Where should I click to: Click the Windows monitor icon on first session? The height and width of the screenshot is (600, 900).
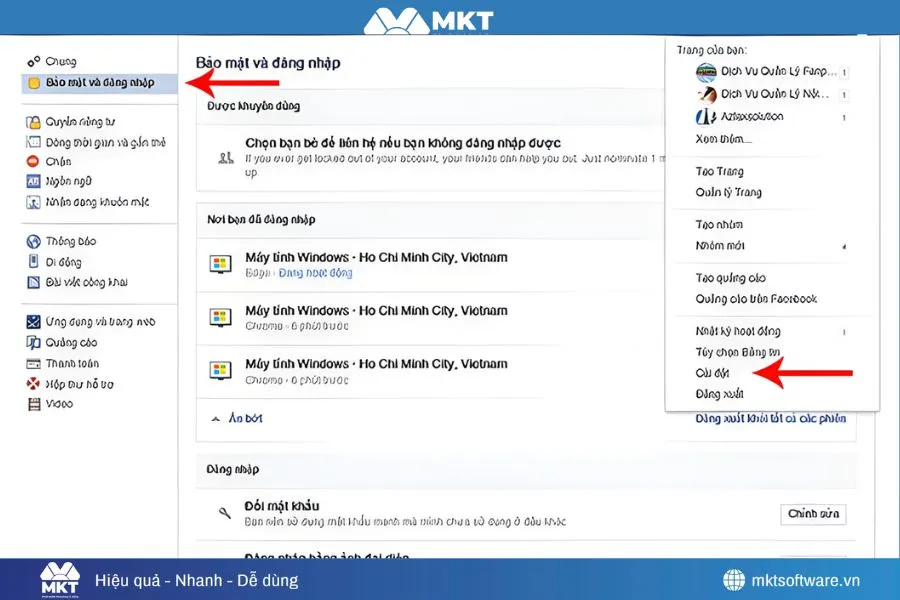point(221,263)
